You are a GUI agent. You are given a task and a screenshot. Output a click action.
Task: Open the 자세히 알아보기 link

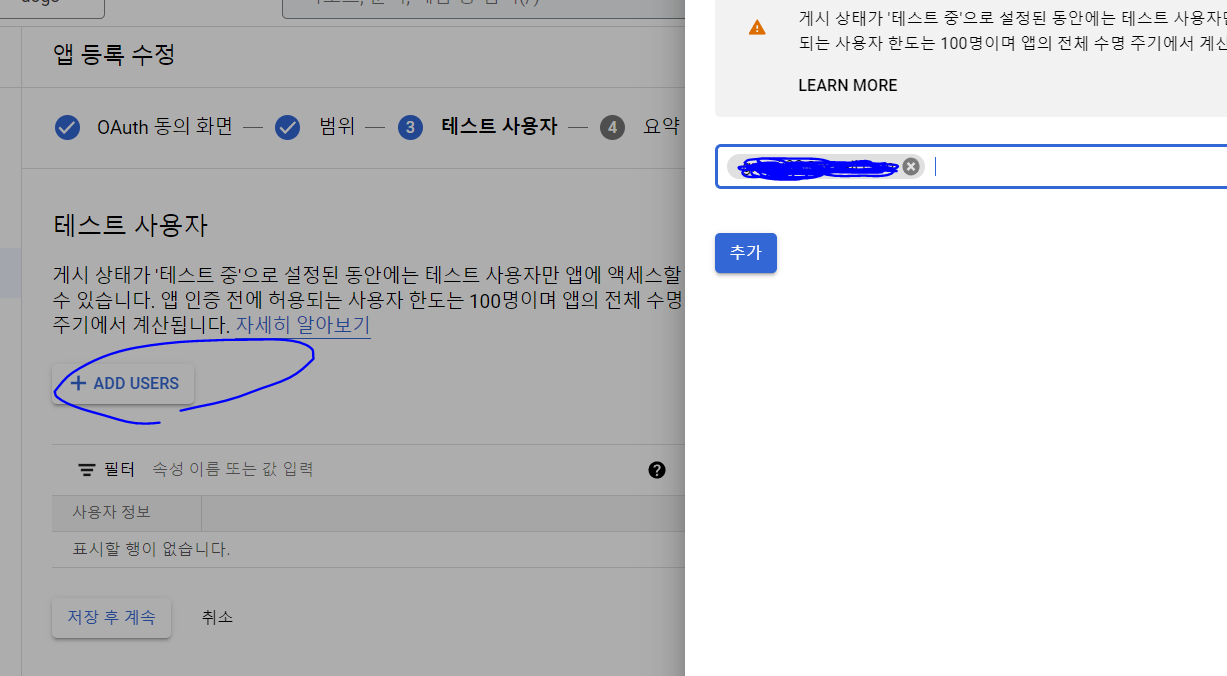[x=303, y=326]
